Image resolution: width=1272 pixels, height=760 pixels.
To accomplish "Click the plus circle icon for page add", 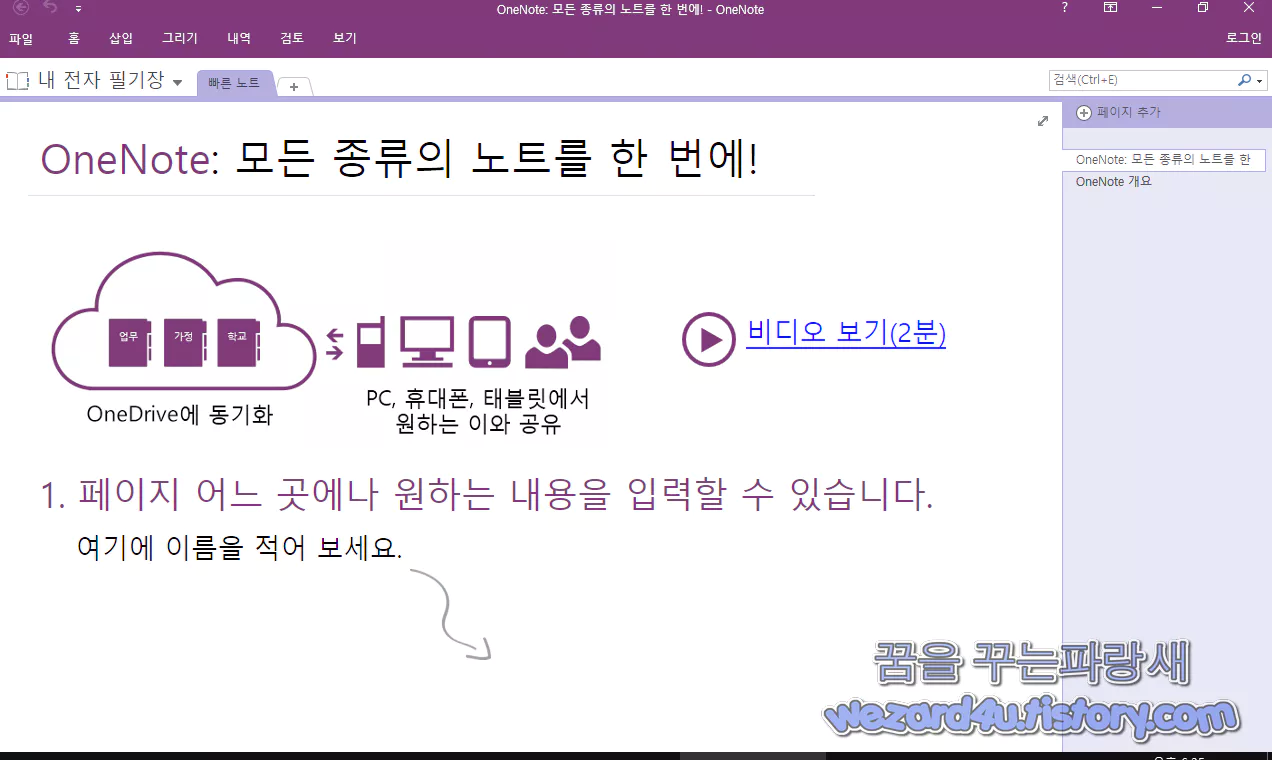I will click(1084, 113).
